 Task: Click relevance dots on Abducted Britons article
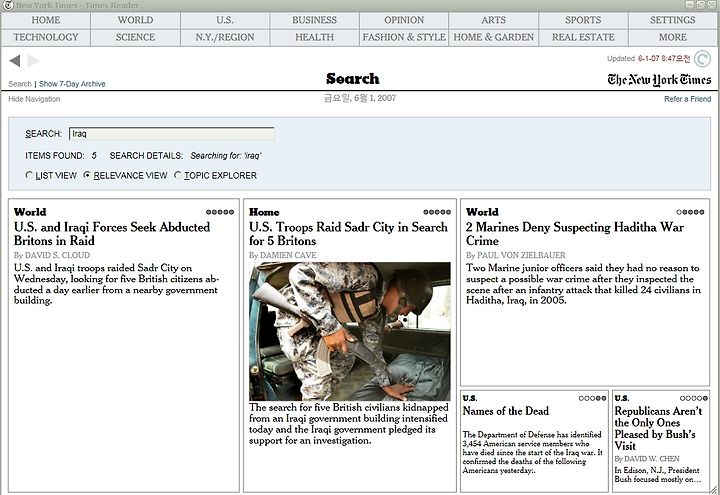click(220, 212)
